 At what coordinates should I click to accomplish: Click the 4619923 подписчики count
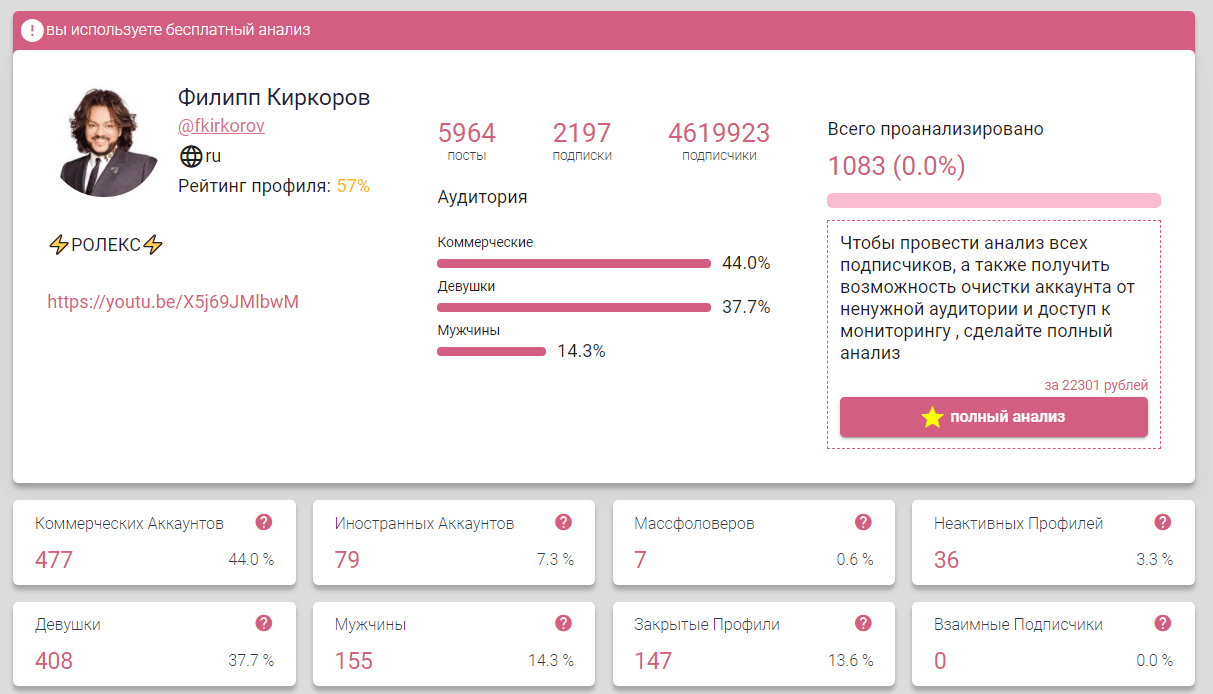coord(719,134)
